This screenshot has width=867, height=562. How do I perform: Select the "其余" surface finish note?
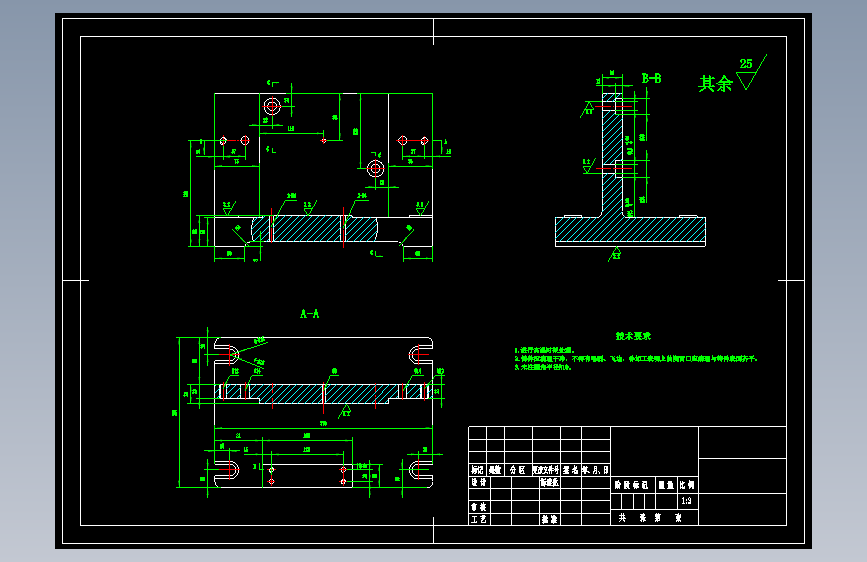[x=715, y=84]
